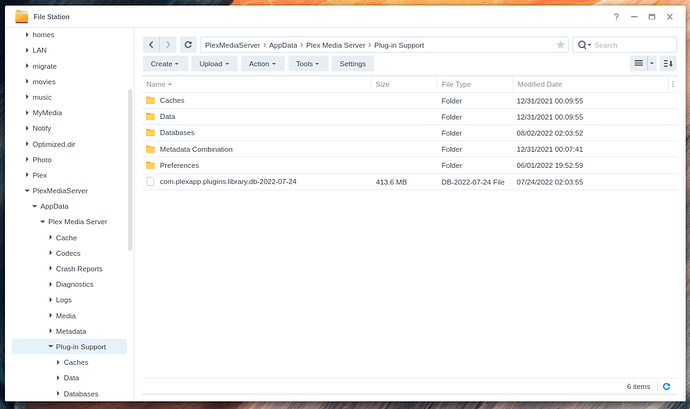Open File Station help question mark
The height and width of the screenshot is (409, 690).
(x=616, y=17)
